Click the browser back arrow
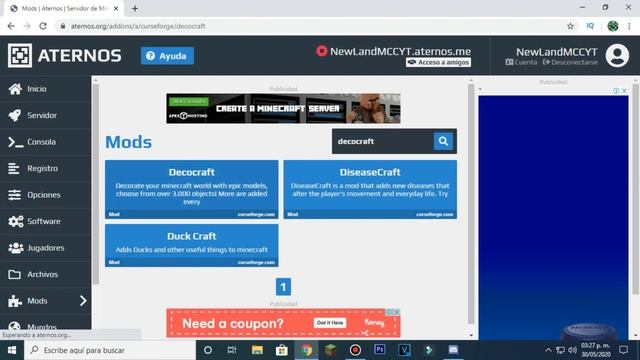The image size is (640, 360). 11,26
